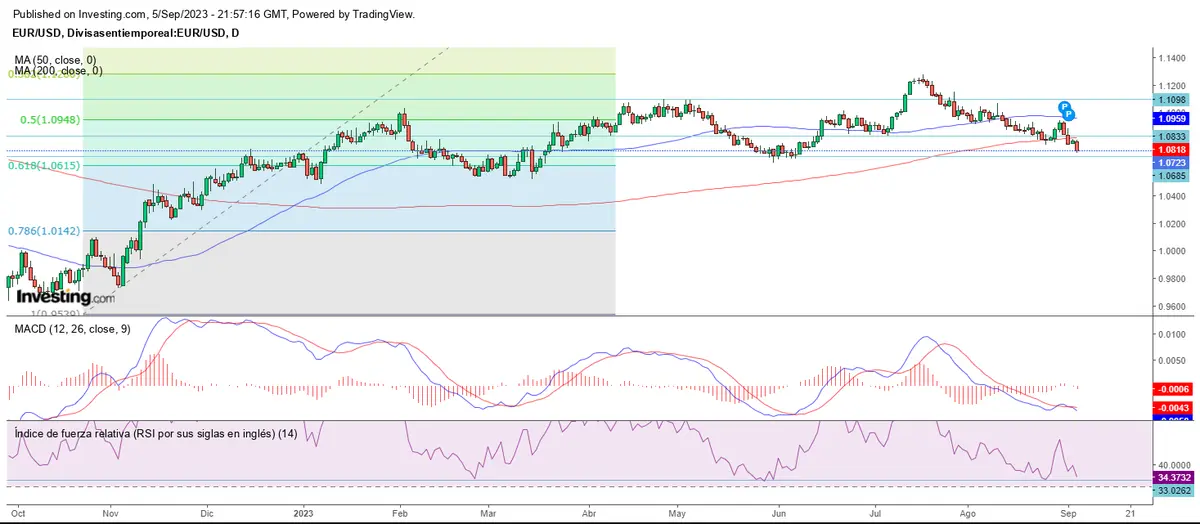The height and width of the screenshot is (524, 1200).
Task: Click the 0.5(1.0948) Fibonacci level label
Action: point(50,119)
